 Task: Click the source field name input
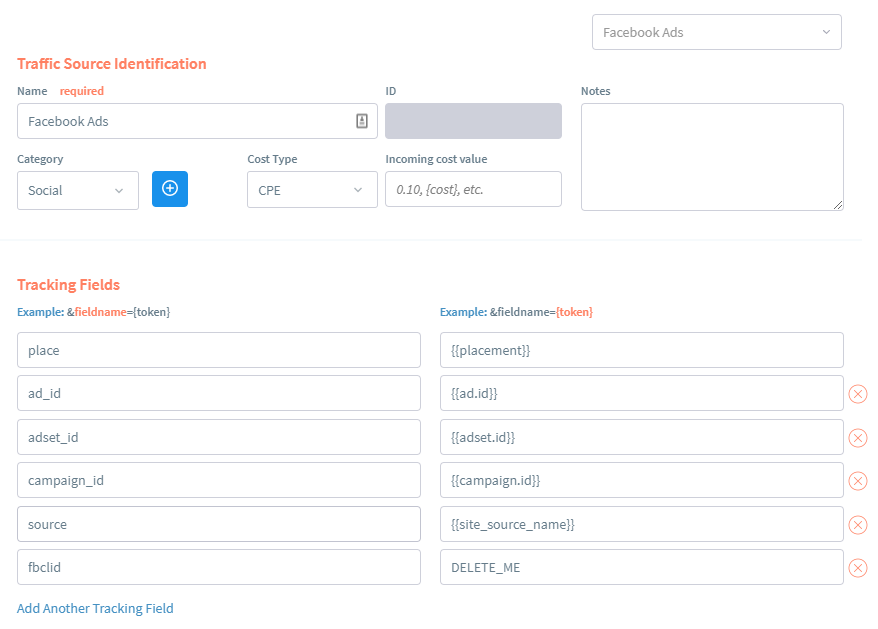pyautogui.click(x=219, y=524)
